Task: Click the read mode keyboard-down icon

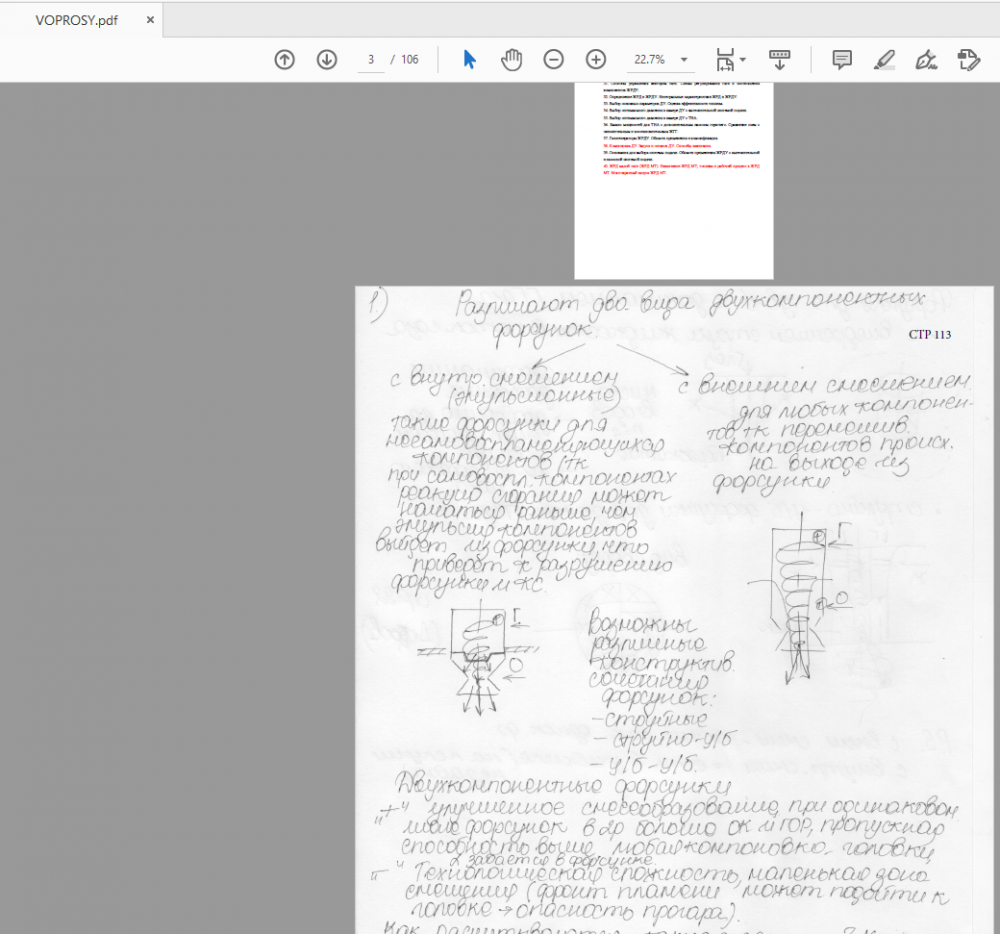Action: 779,60
